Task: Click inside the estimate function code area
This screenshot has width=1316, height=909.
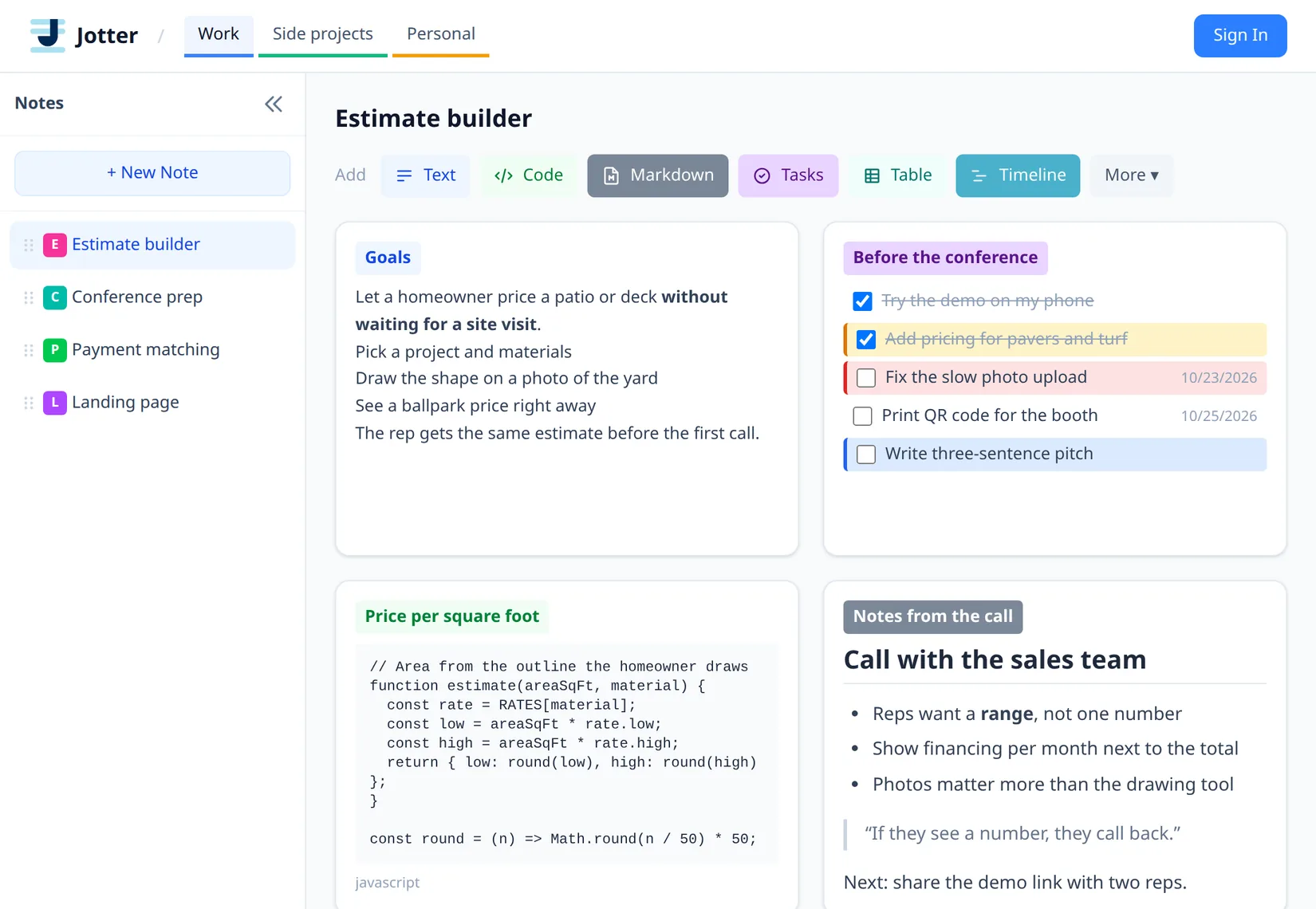Action: point(566,753)
